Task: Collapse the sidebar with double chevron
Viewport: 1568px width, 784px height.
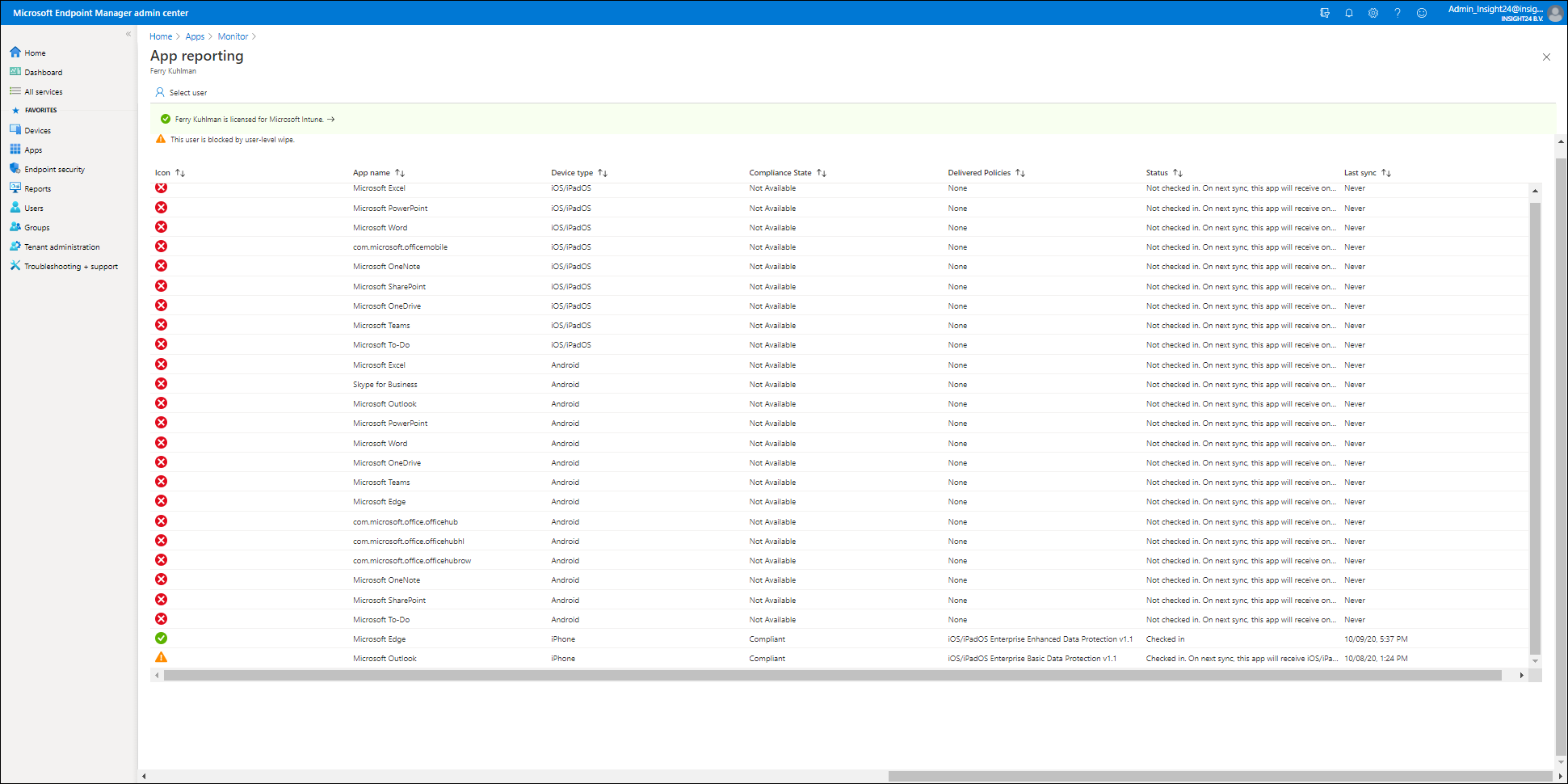Action: 128,34
